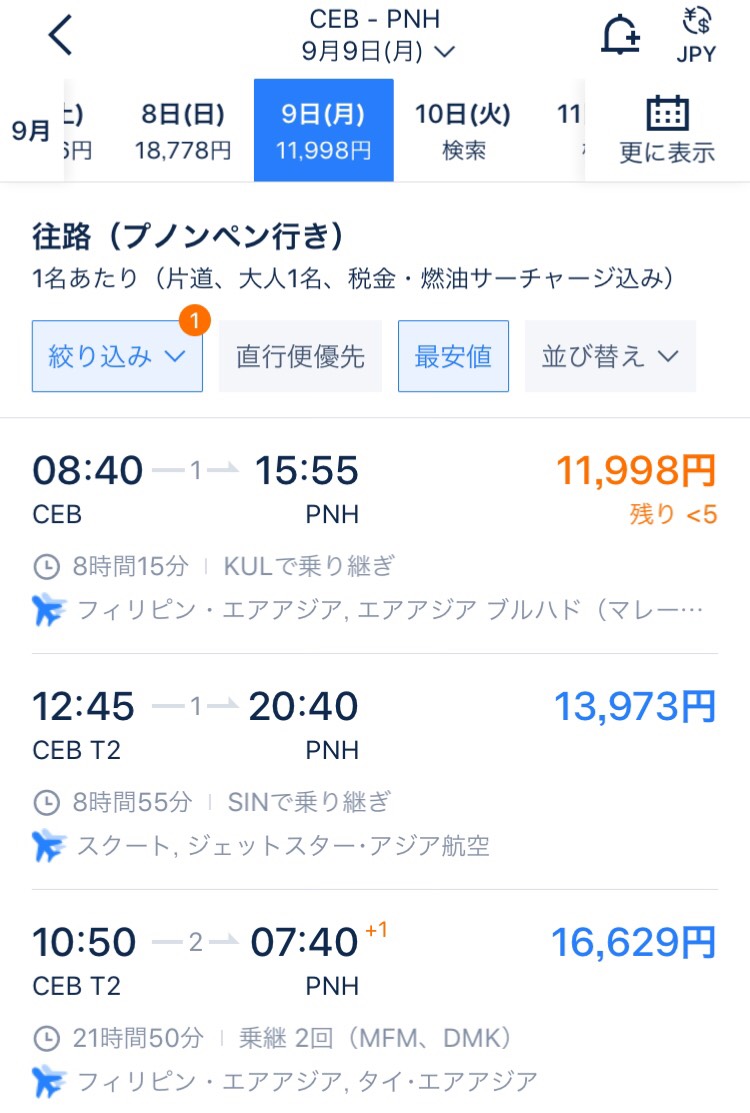The image size is (750, 1113).
Task: Tap the price alert bell icon
Action: (620, 36)
